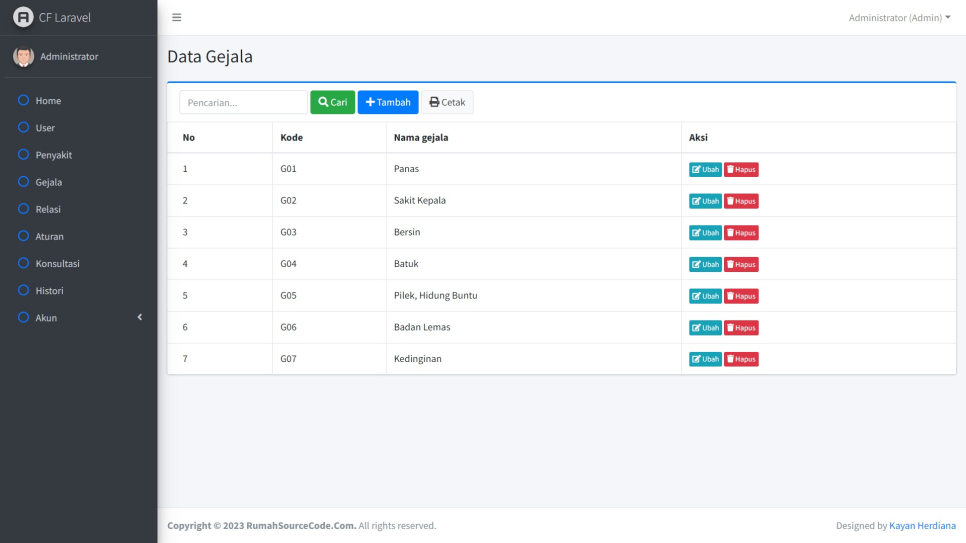Click the Panas symptom name
This screenshot has height=543, width=966.
406,168
